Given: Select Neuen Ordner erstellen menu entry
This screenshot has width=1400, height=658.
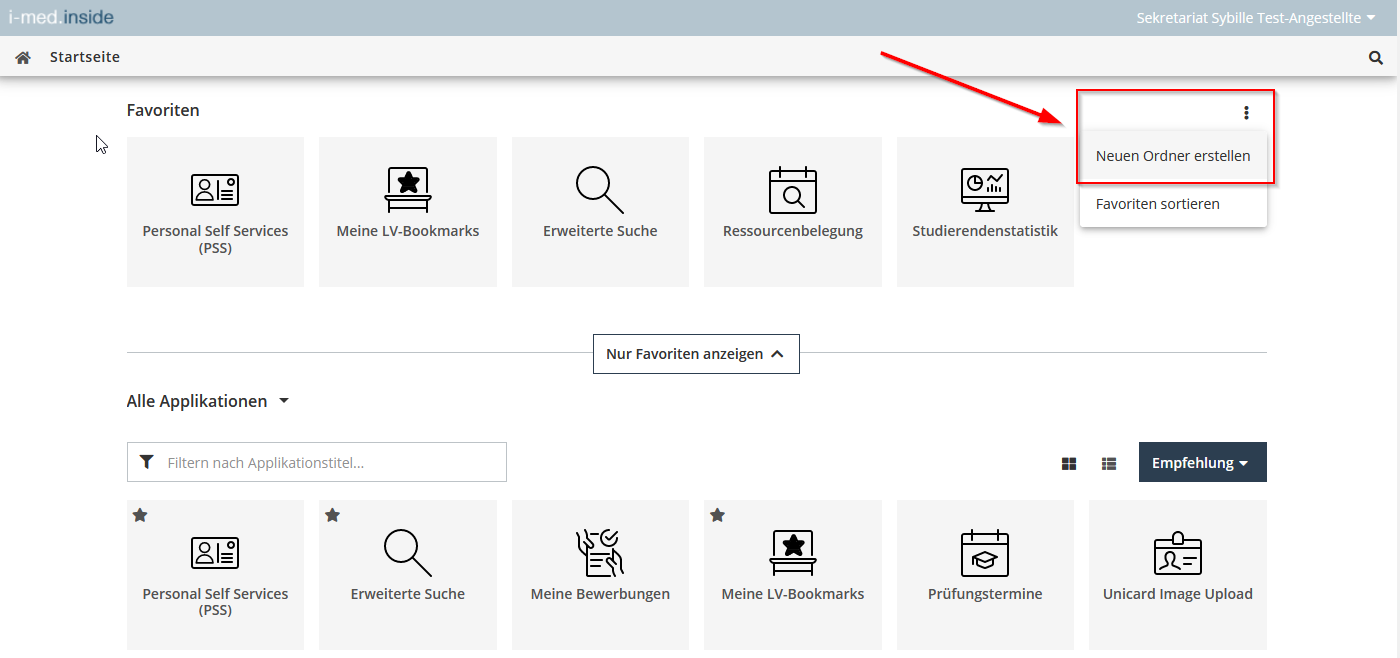Looking at the screenshot, I should click(1173, 156).
